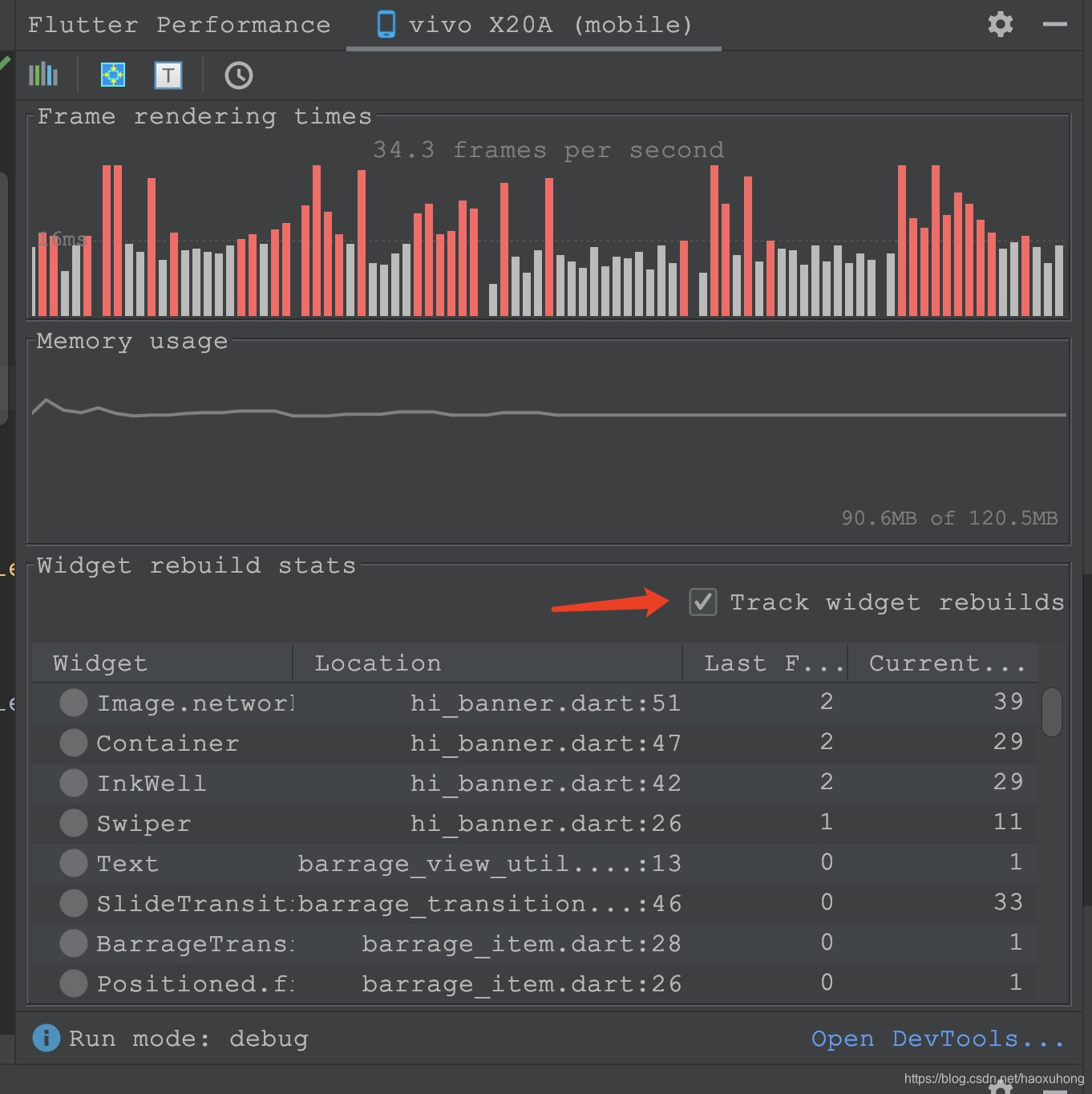Open the panel settings gear icon
The width and height of the screenshot is (1092, 1094).
[1000, 24]
